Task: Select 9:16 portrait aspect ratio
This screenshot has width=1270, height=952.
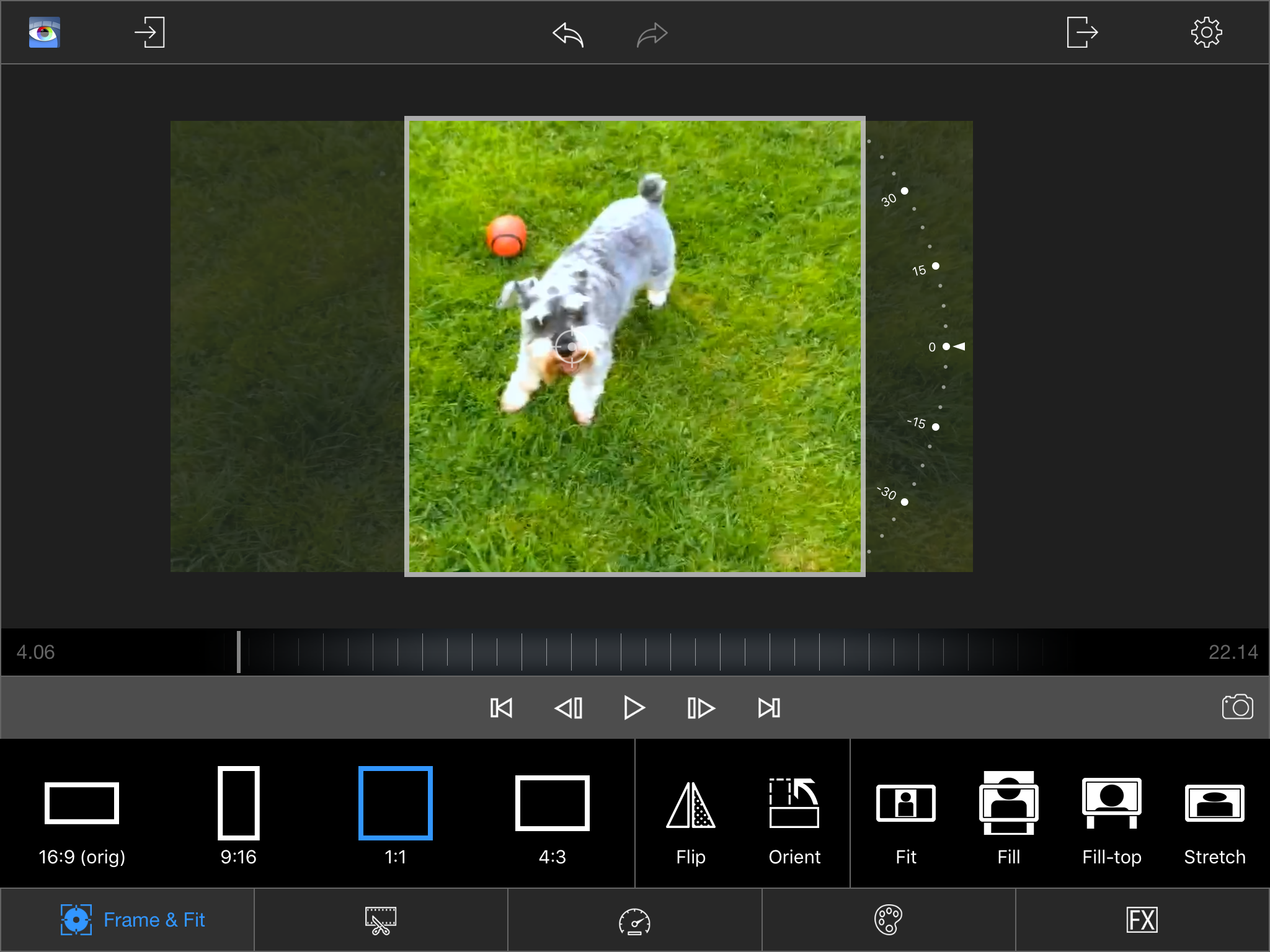Action: pos(239,817)
